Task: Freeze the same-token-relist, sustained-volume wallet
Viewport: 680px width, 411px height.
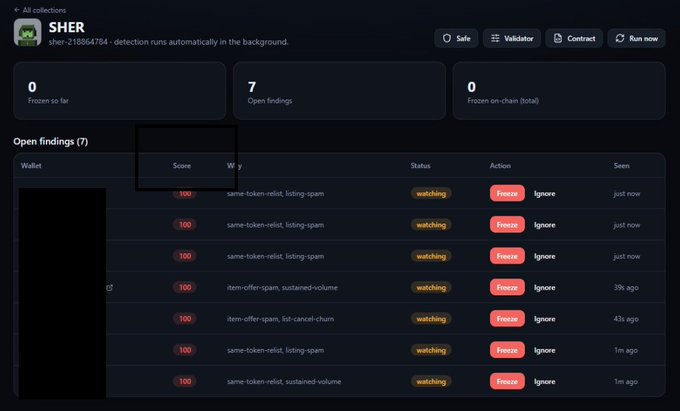Action: pyautogui.click(x=507, y=382)
